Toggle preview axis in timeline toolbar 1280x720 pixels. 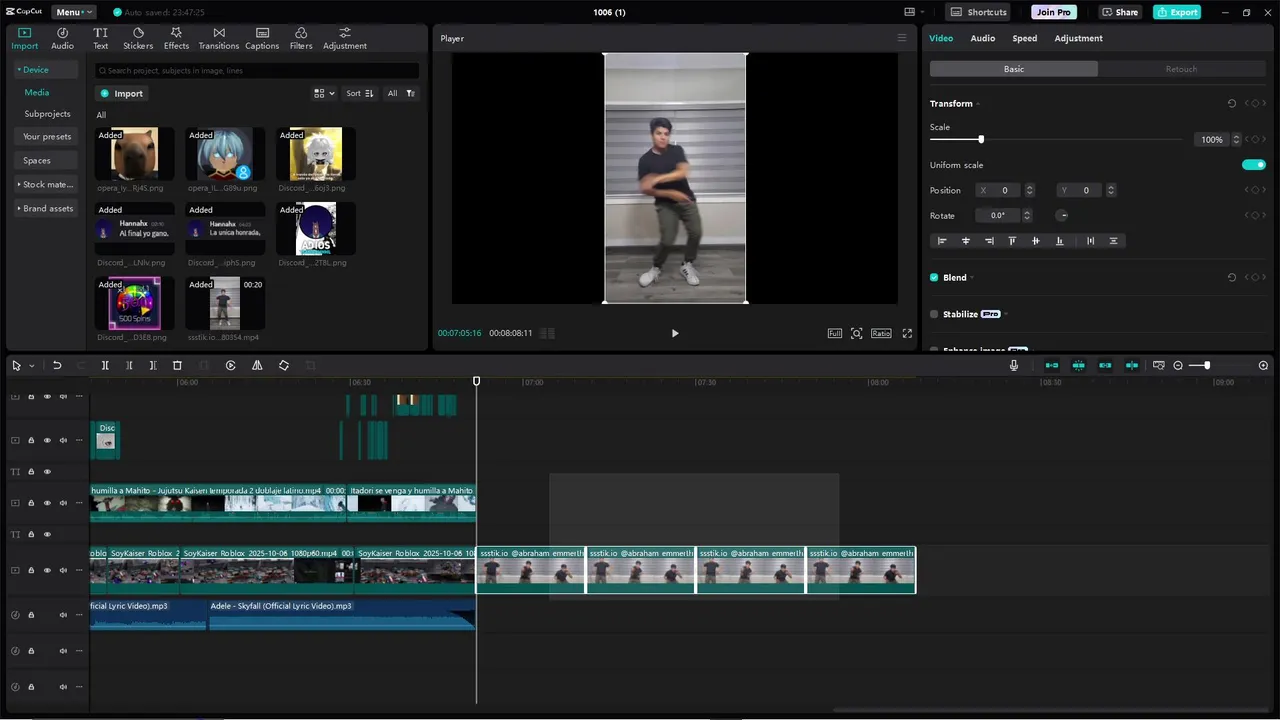click(x=1132, y=365)
